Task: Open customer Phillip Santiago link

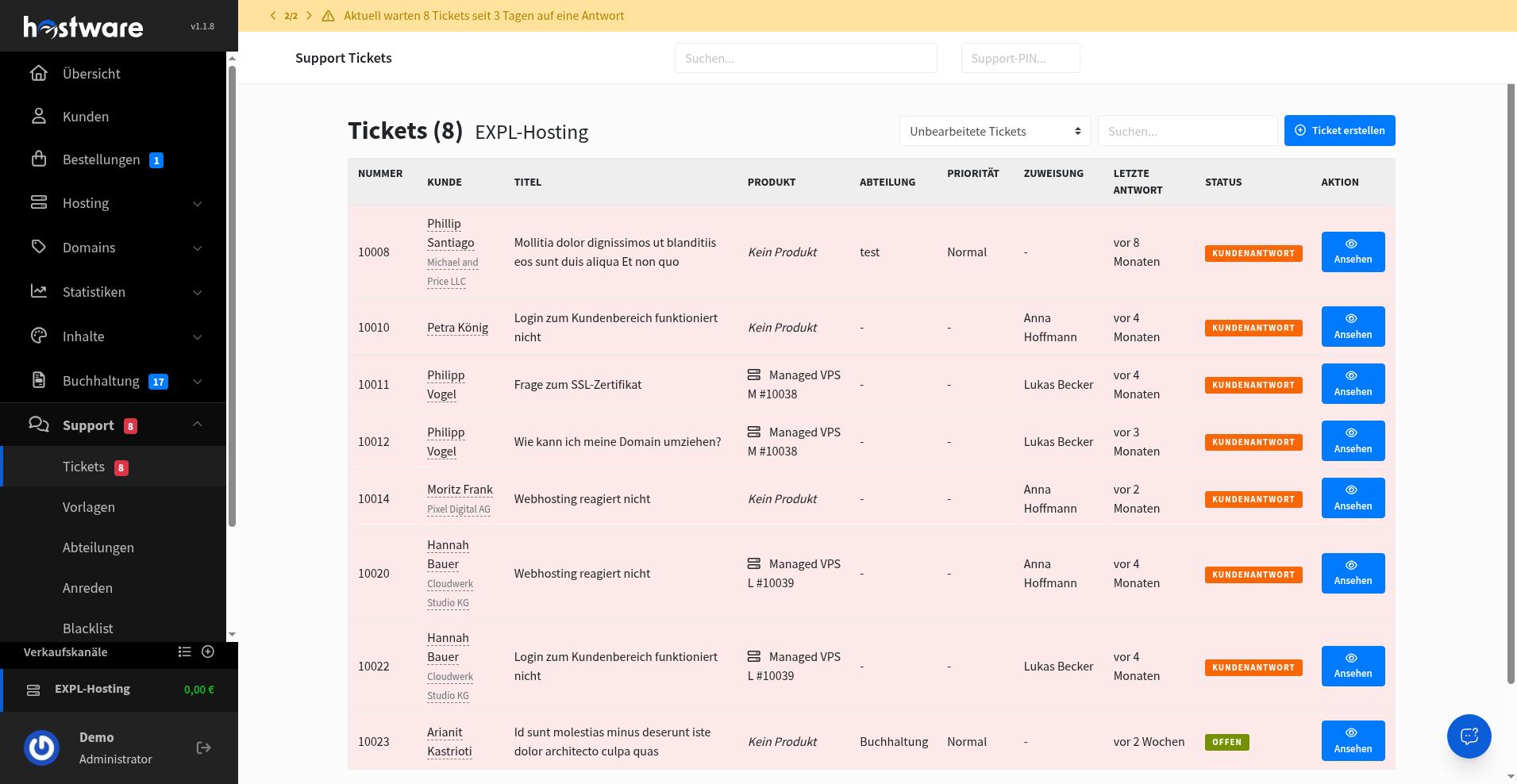Action: click(450, 233)
